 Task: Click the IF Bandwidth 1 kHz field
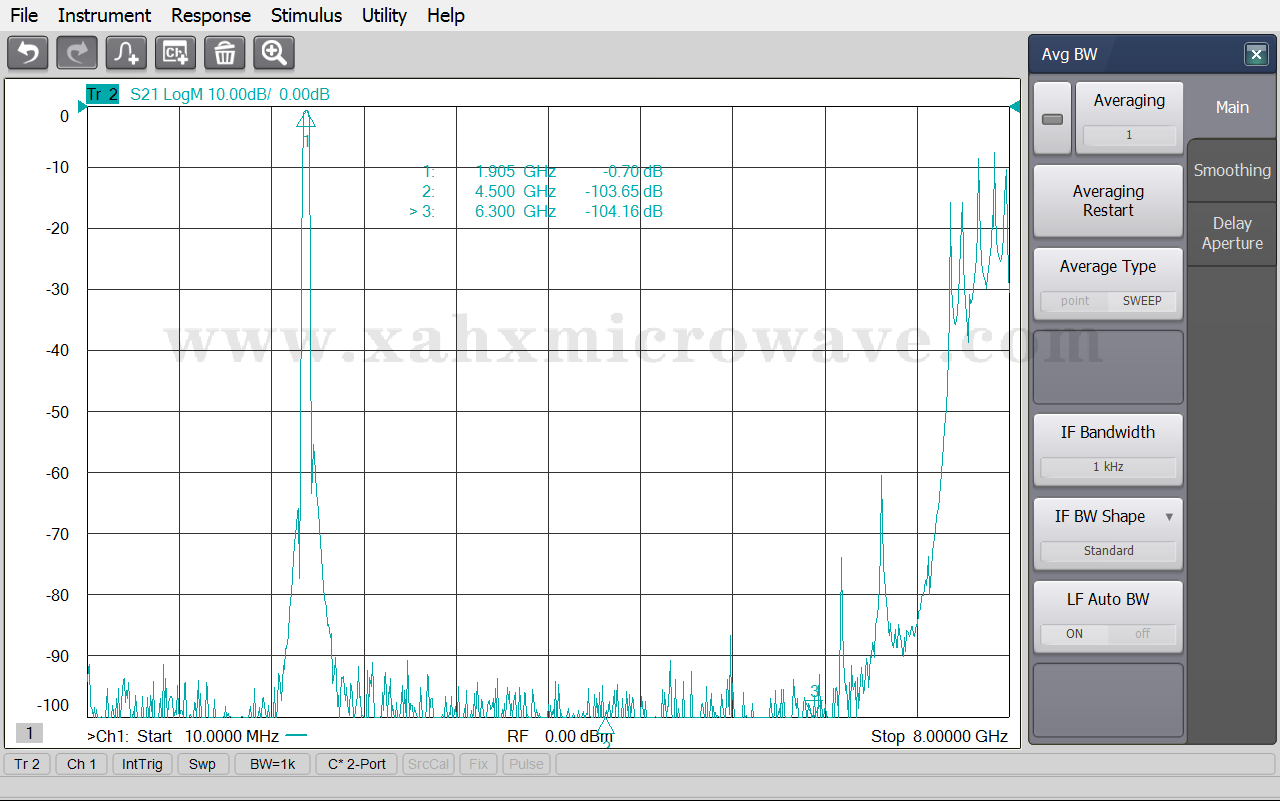(1108, 467)
